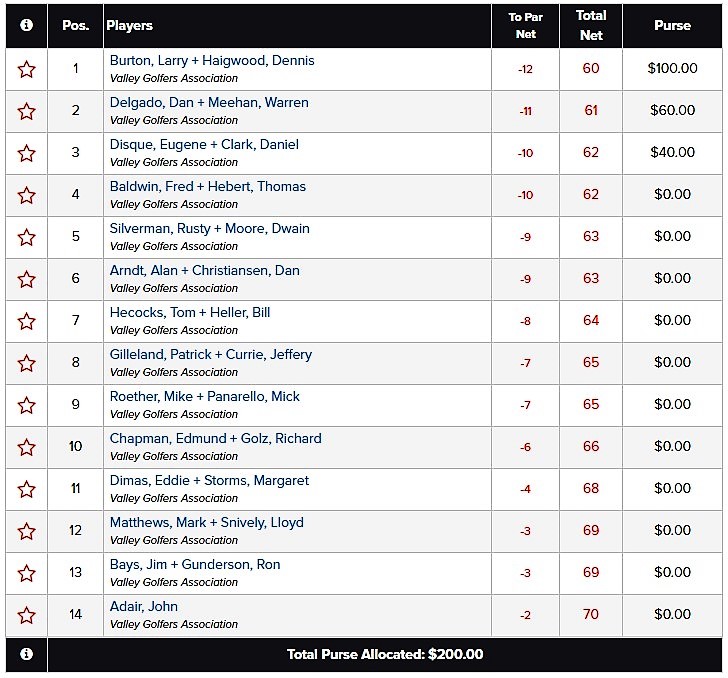The image size is (728, 678).
Task: Open Burton, Larry + Haigwood, Dennis link
Action: (212, 60)
